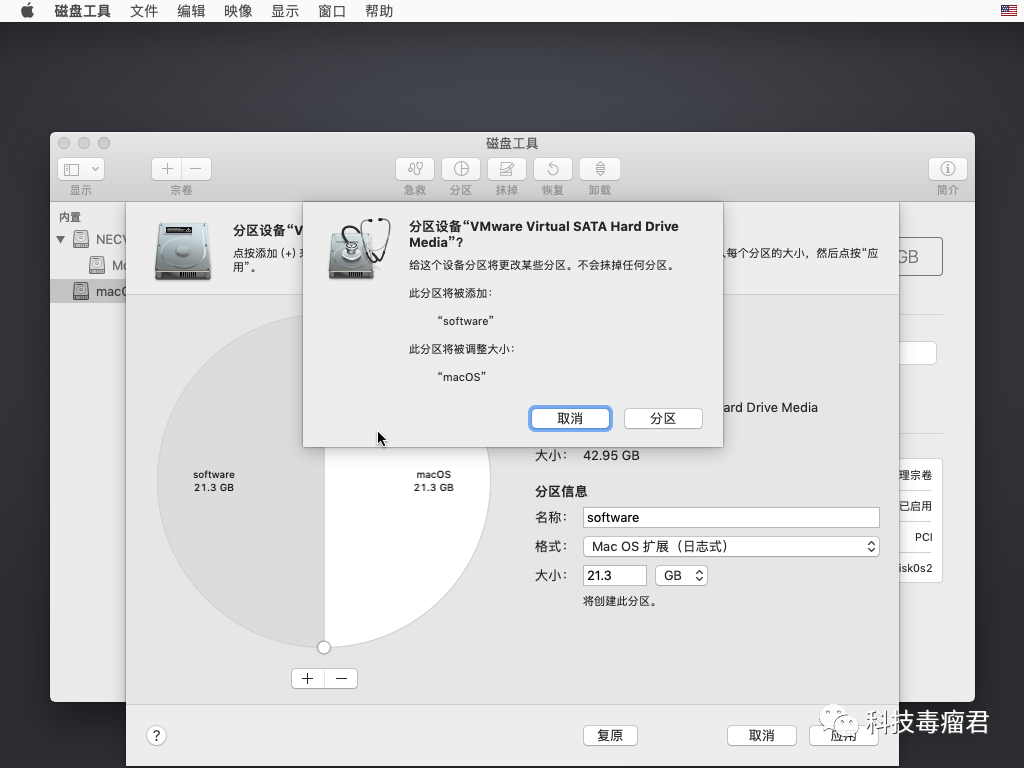Click the First Aid (急救) toolbar icon
Image resolution: width=1024 pixels, height=768 pixels.
(x=415, y=169)
